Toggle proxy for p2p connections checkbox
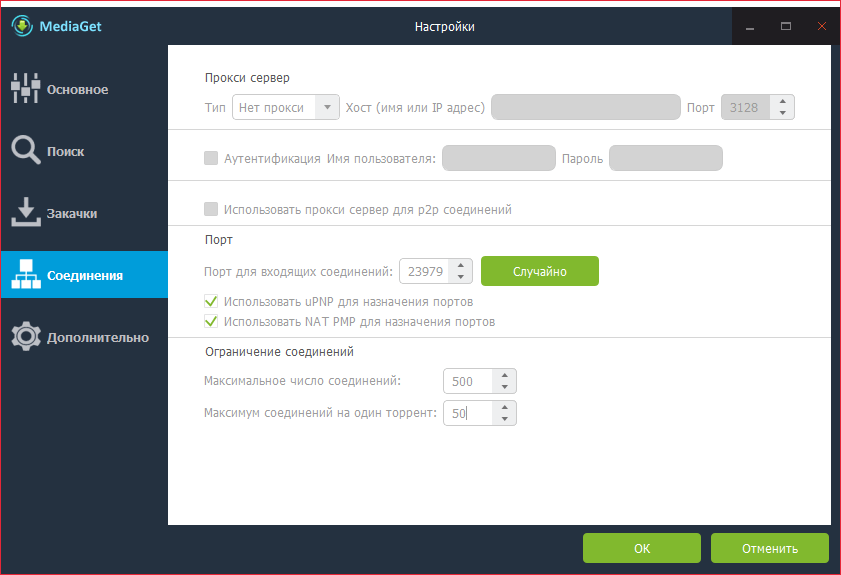The height and width of the screenshot is (575, 841). pyautogui.click(x=211, y=209)
